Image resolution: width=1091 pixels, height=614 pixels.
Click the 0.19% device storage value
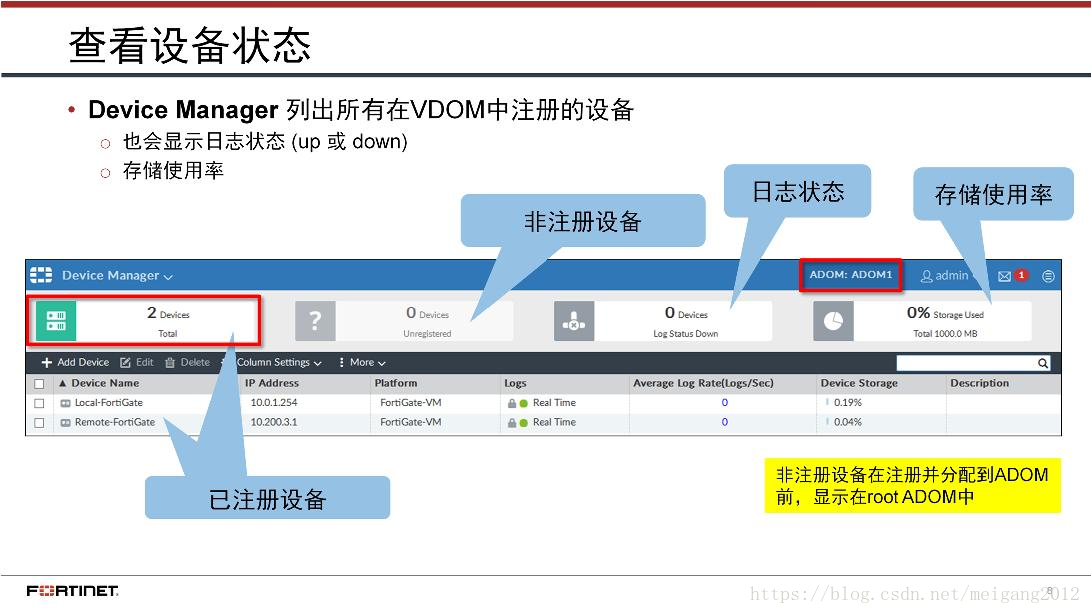(x=847, y=402)
